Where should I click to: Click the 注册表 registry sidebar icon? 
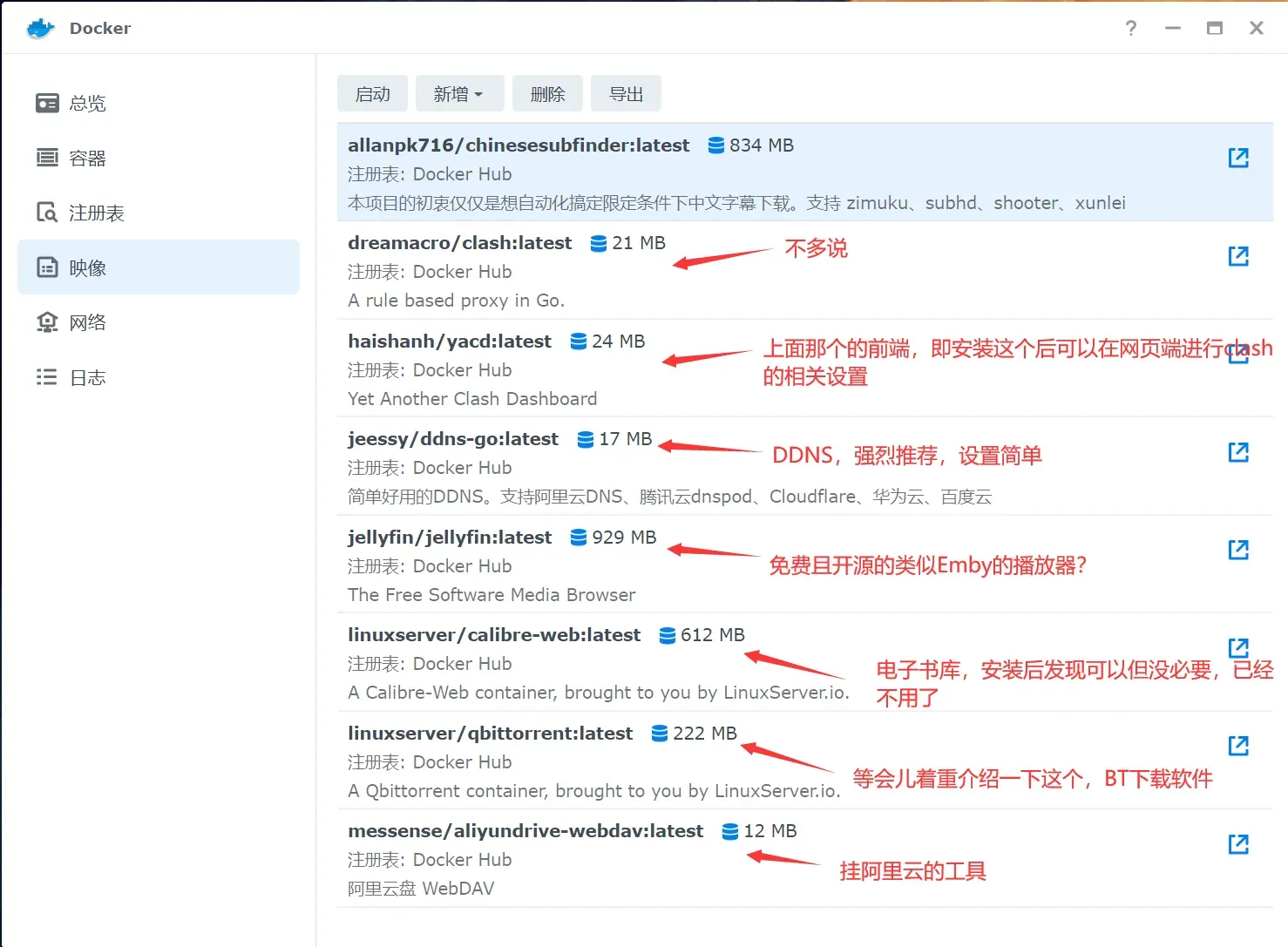47,213
